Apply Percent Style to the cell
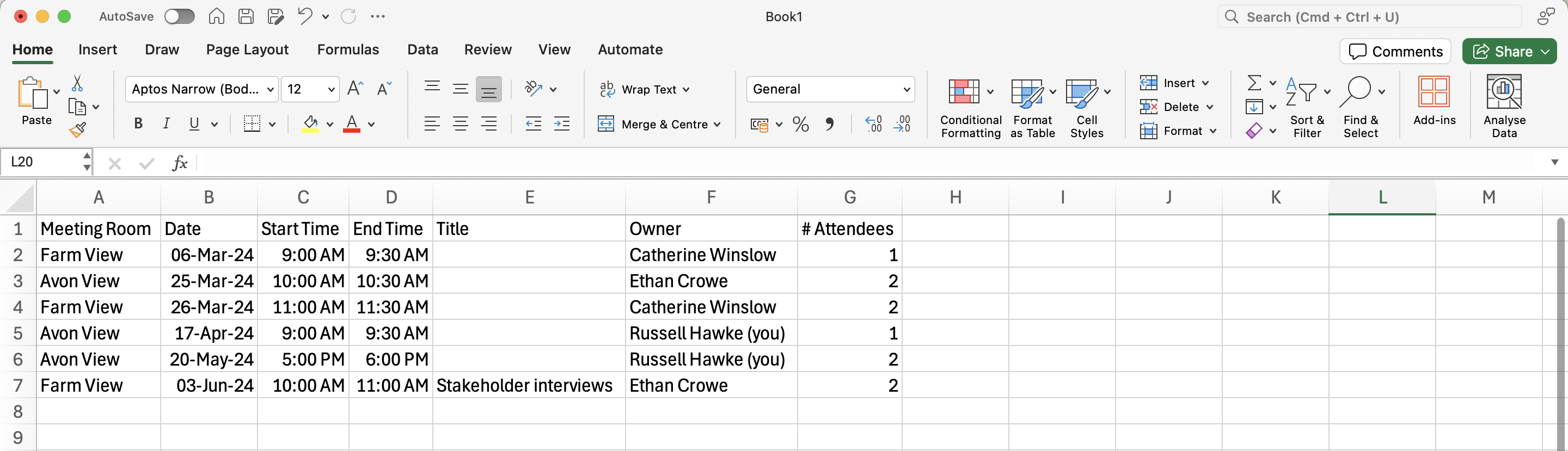 point(800,125)
